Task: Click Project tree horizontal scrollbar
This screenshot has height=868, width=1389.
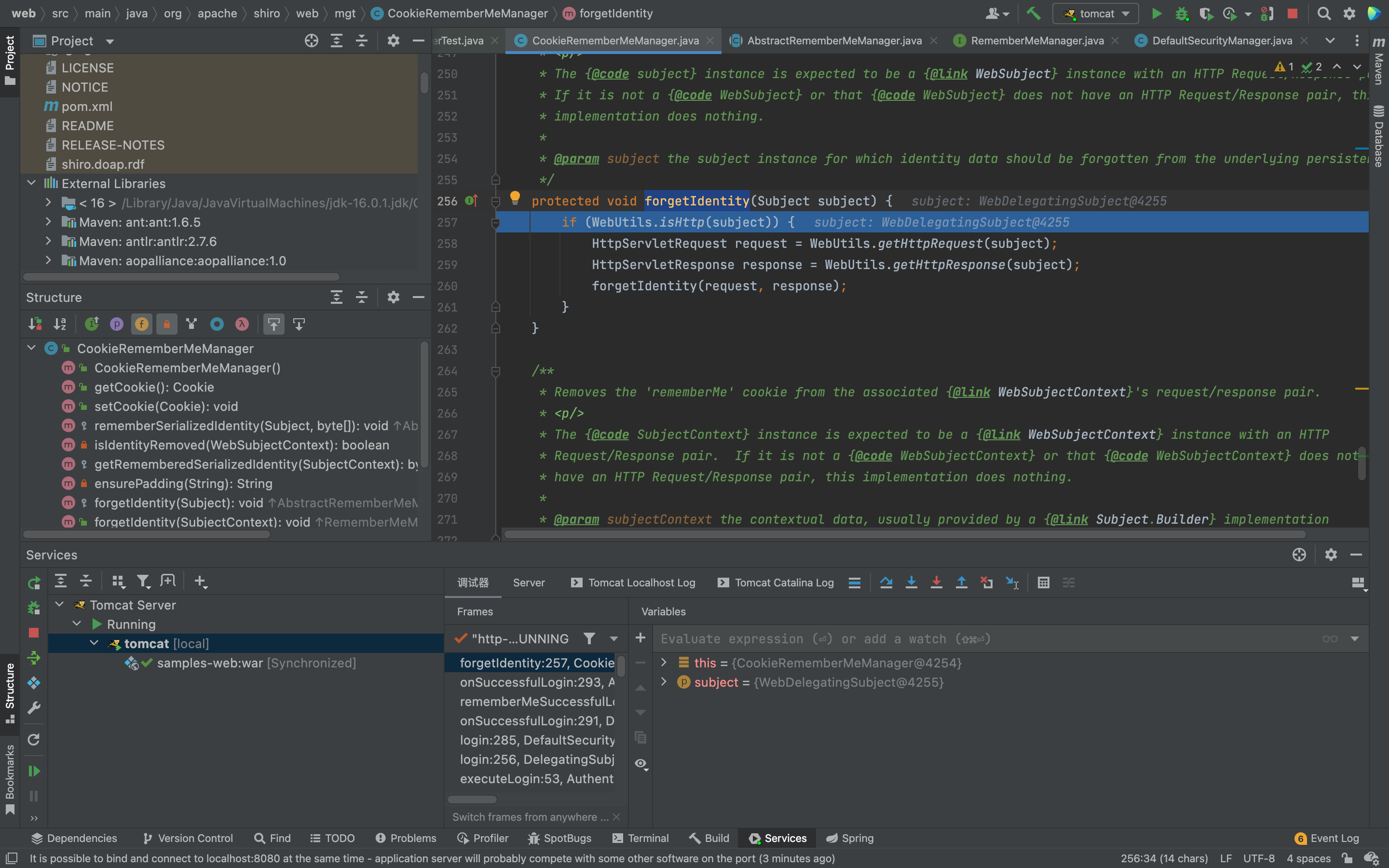Action: (181, 277)
